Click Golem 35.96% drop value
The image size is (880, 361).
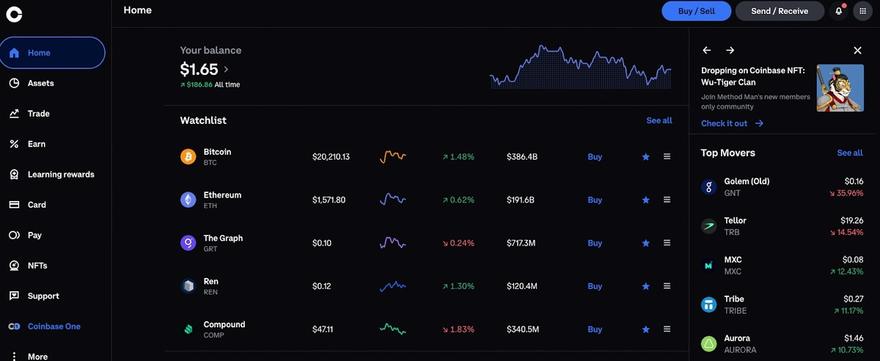coord(846,193)
